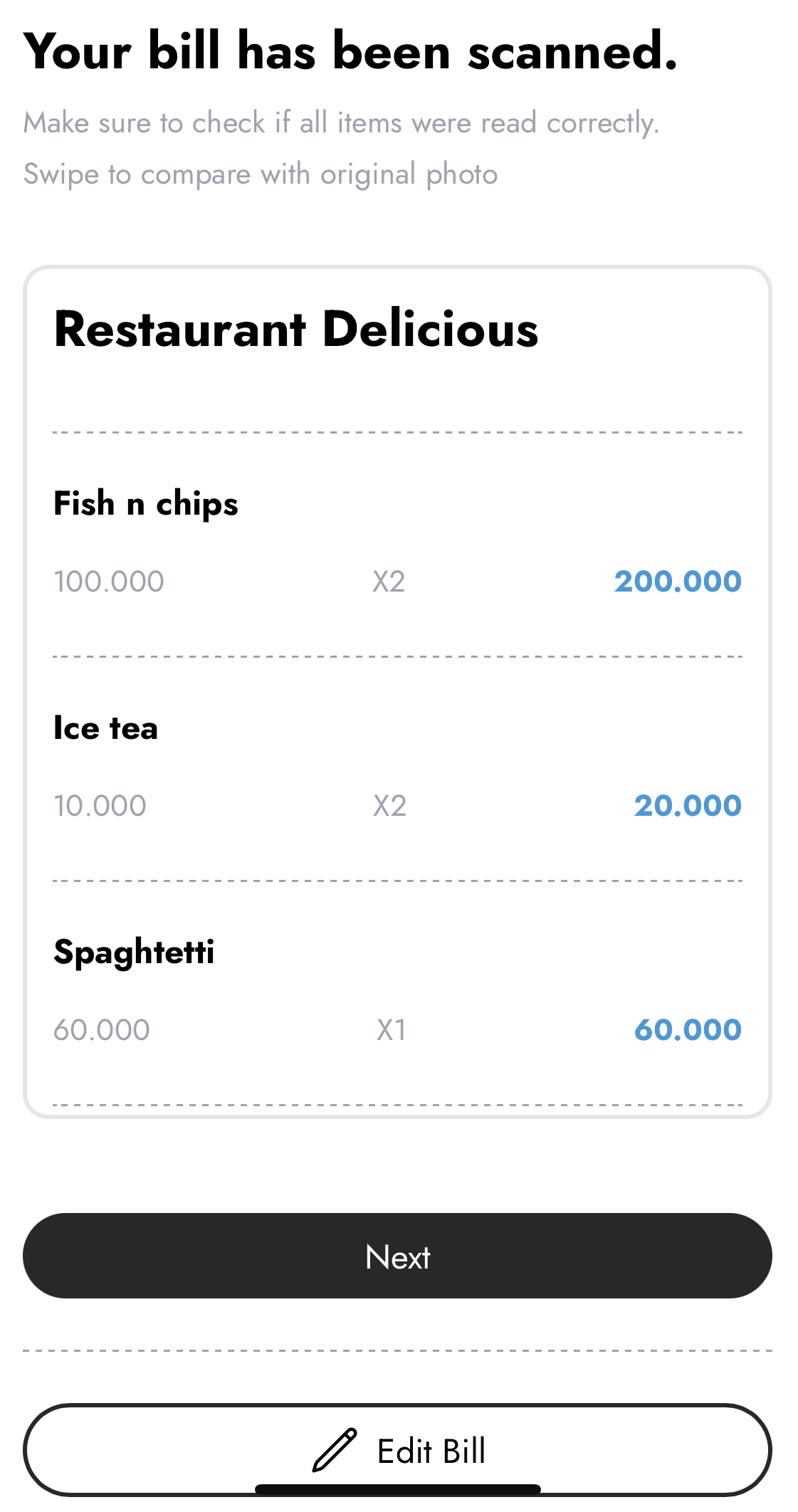Screen dimensions: 798x1512
Task: Select the X2 quantity for Ice tea
Action: click(389, 806)
